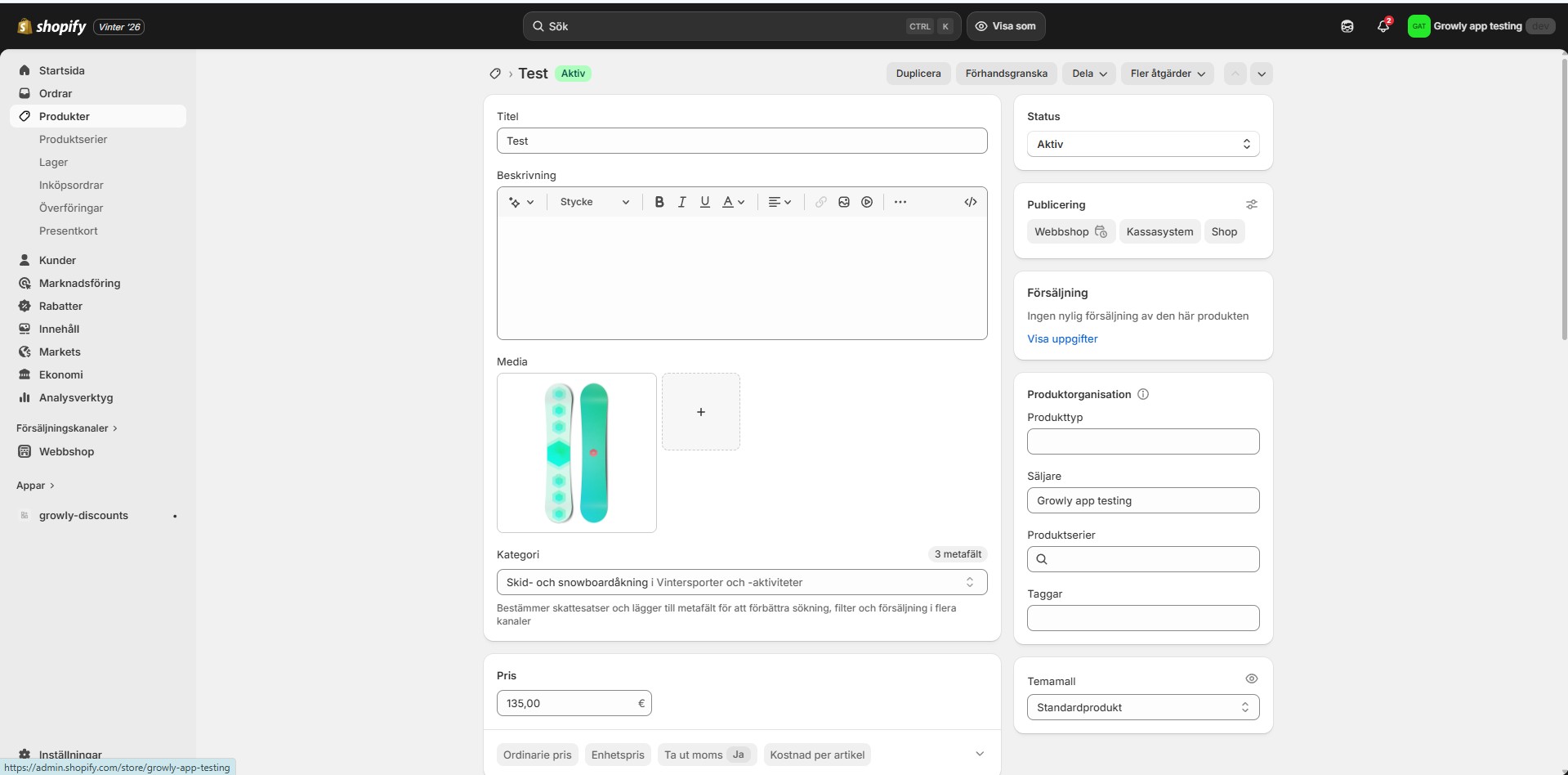Apply underline formatting to the description
Viewport: 1568px width, 775px height.
coord(705,202)
